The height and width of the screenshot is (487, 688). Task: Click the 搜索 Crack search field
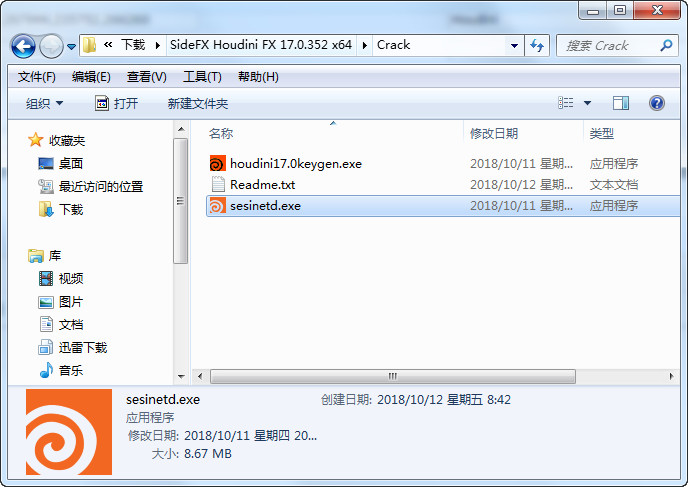[610, 45]
